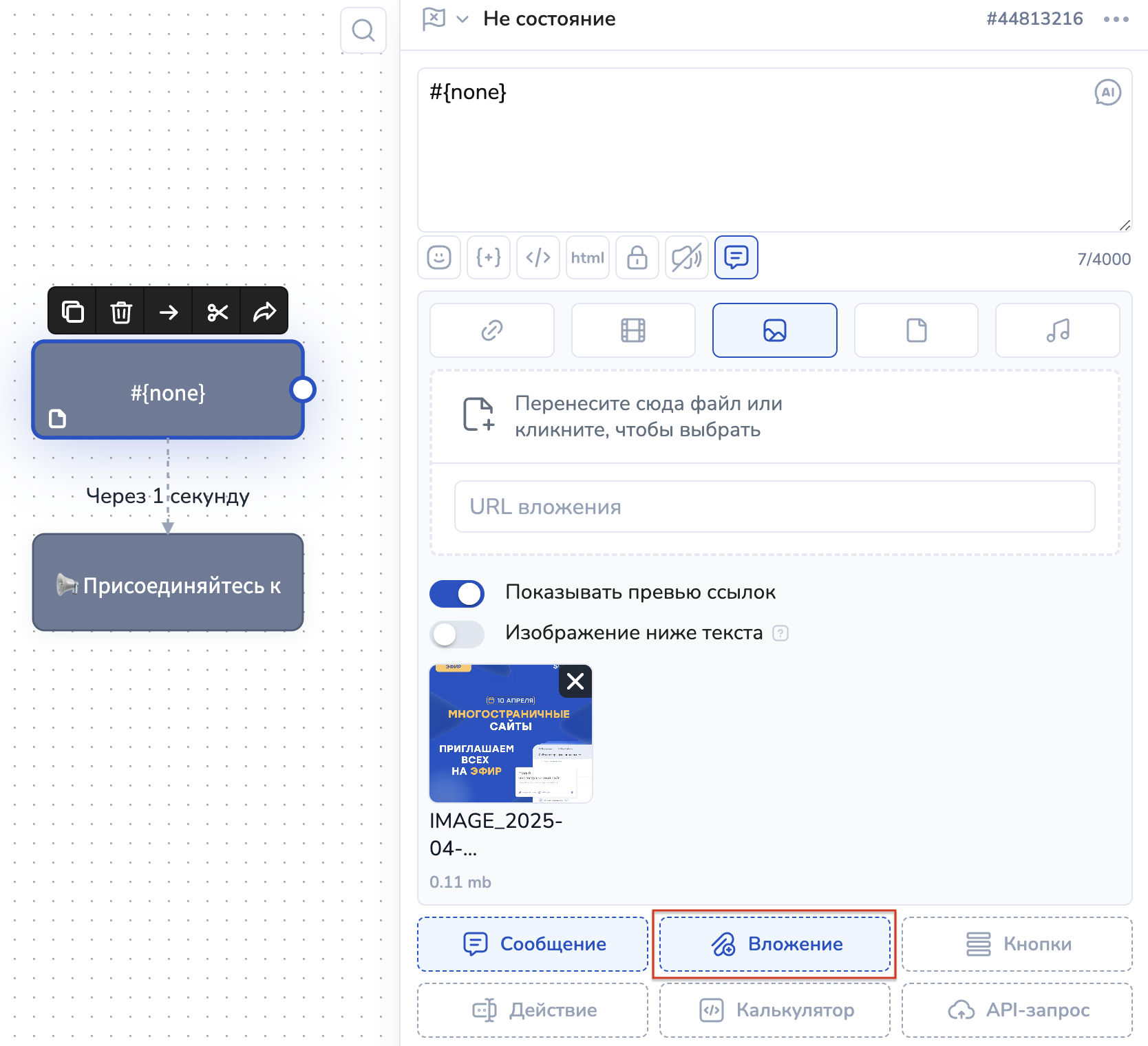
Task: Expand the chevron next to flag icon
Action: (x=463, y=19)
